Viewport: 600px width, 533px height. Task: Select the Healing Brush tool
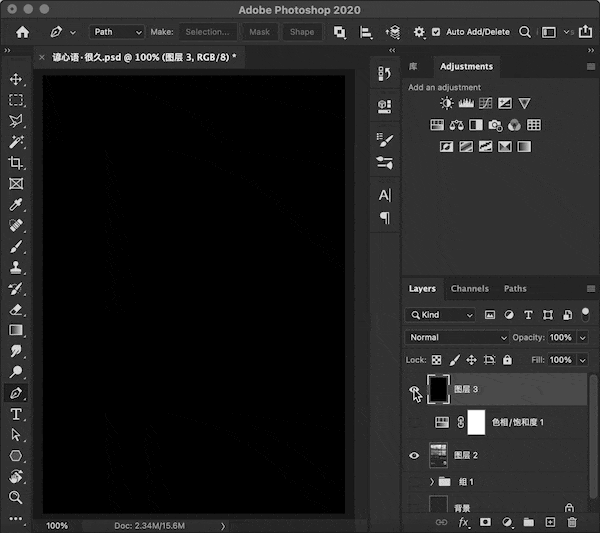click(16, 225)
